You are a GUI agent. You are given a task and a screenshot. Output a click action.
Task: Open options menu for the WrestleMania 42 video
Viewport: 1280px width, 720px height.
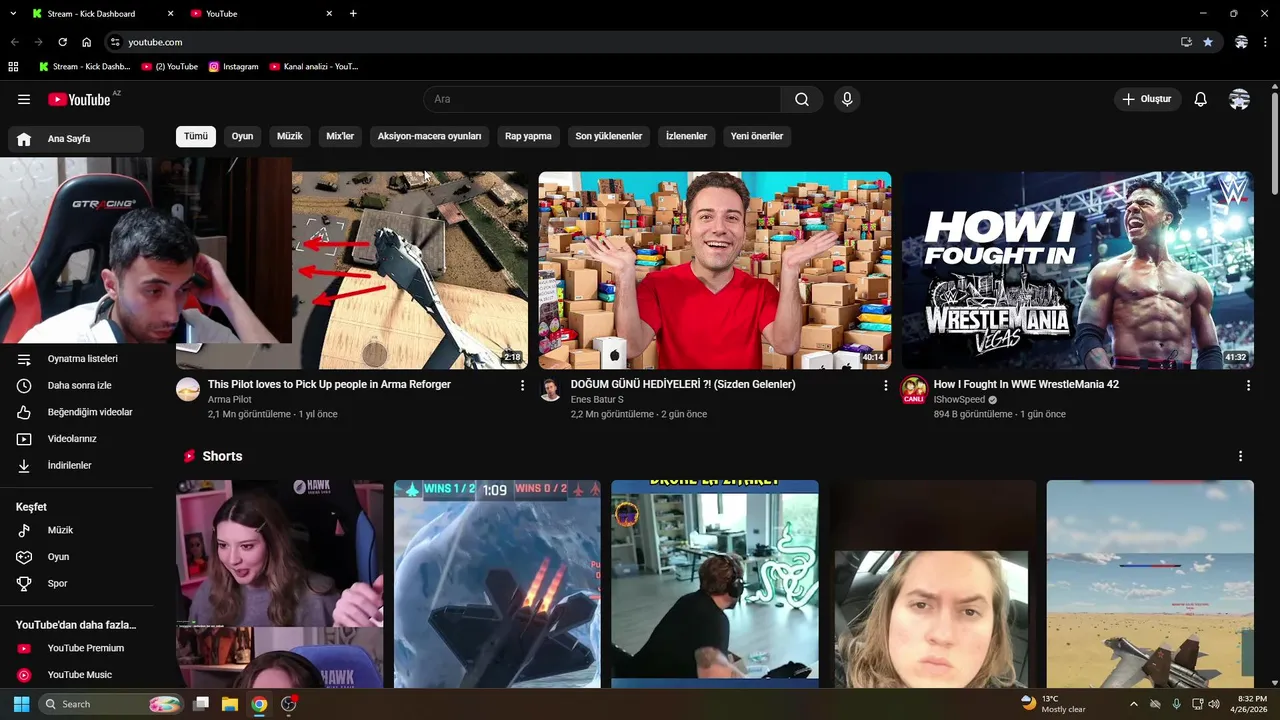click(x=1248, y=385)
